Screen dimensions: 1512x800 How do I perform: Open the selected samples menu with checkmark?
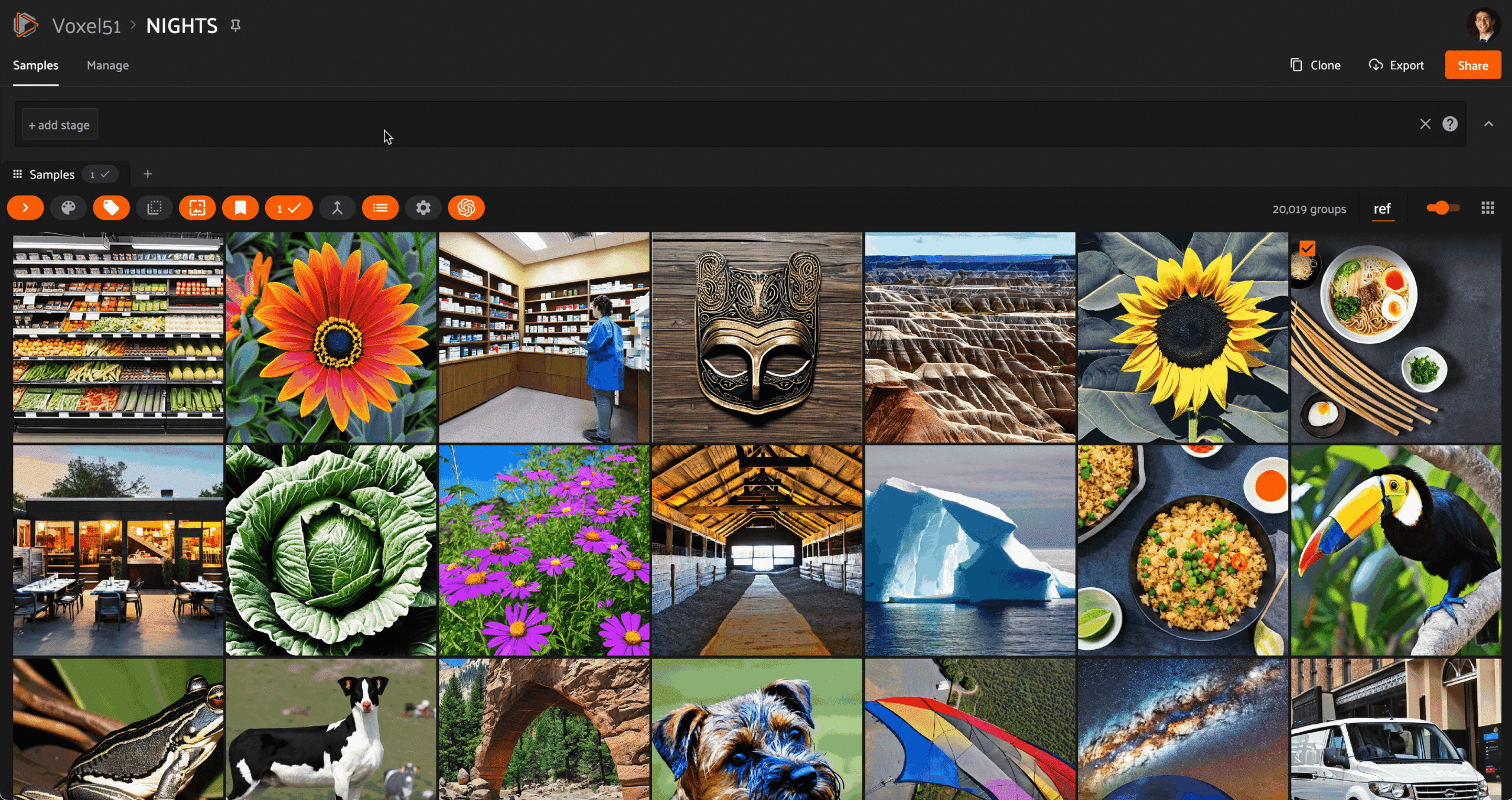point(289,208)
